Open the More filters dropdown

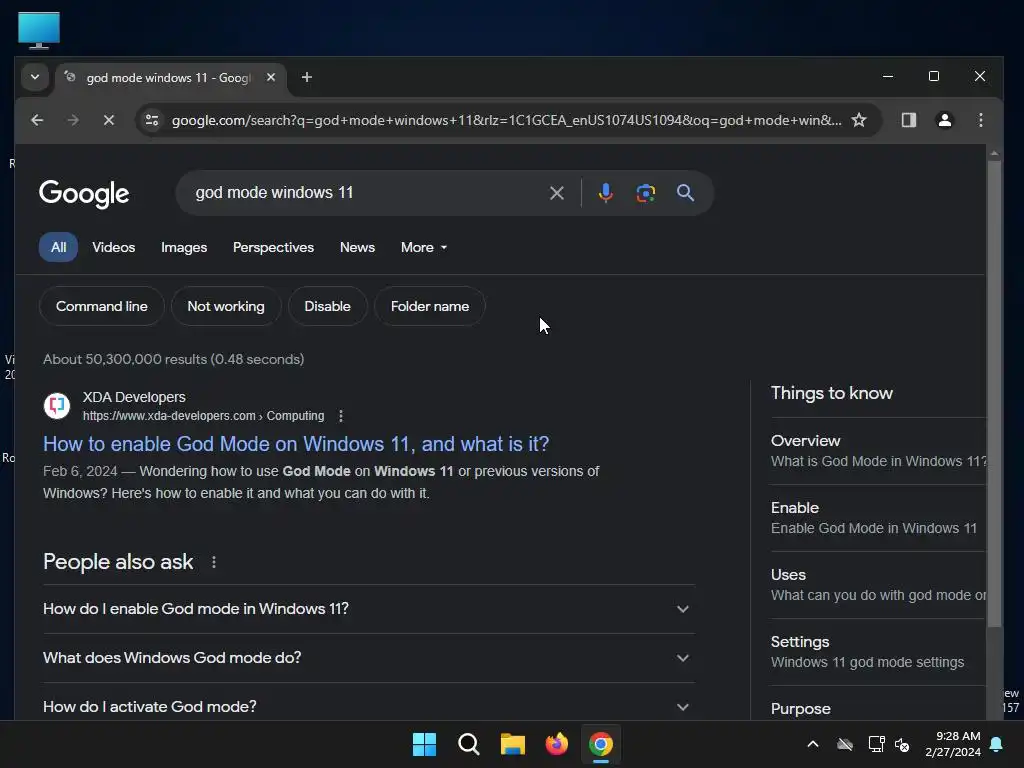click(424, 248)
